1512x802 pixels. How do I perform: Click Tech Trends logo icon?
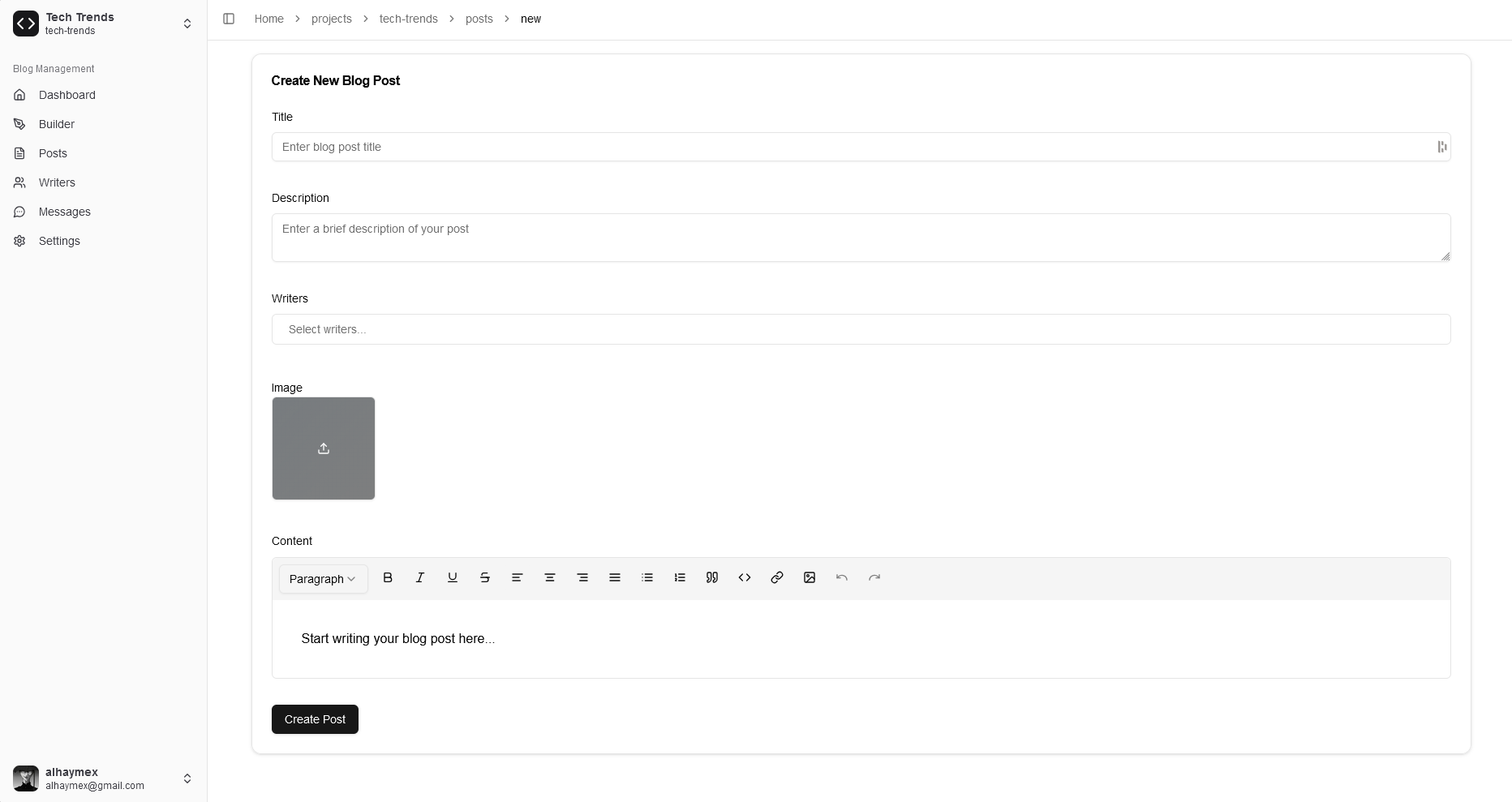[x=26, y=24]
